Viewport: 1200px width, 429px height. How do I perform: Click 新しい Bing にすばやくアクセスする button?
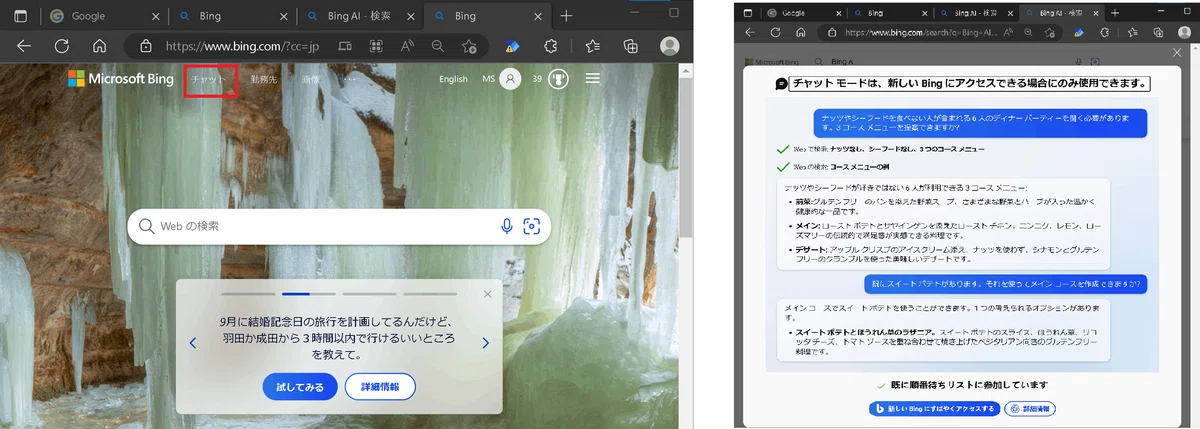935,408
